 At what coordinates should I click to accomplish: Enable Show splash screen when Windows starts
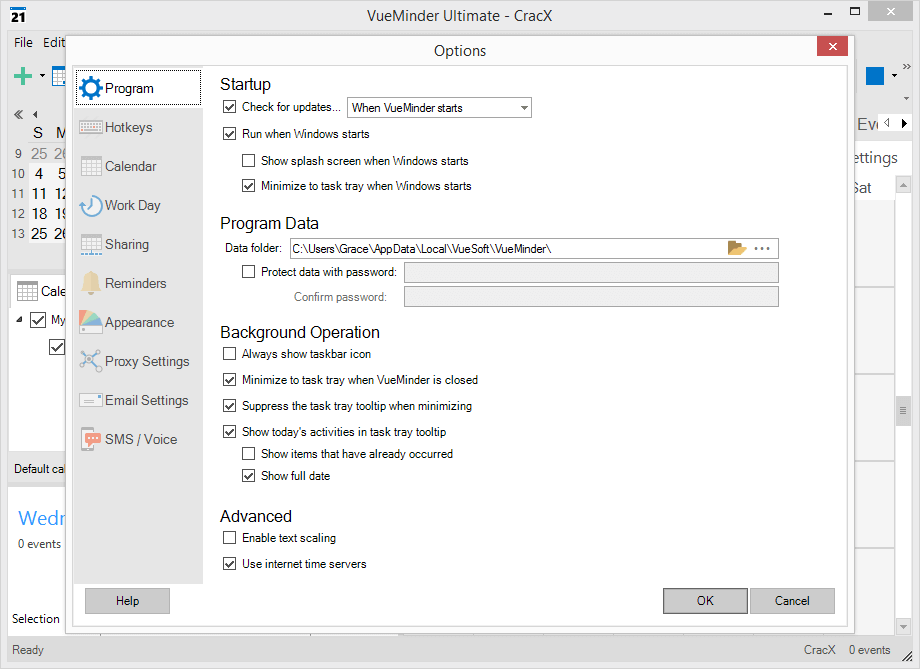point(249,160)
